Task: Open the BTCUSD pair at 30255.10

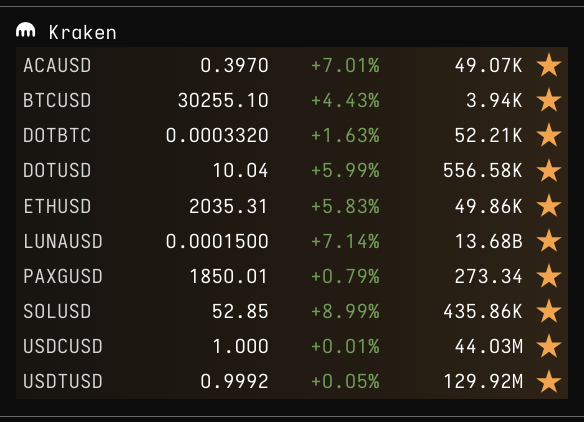Action: (292, 100)
